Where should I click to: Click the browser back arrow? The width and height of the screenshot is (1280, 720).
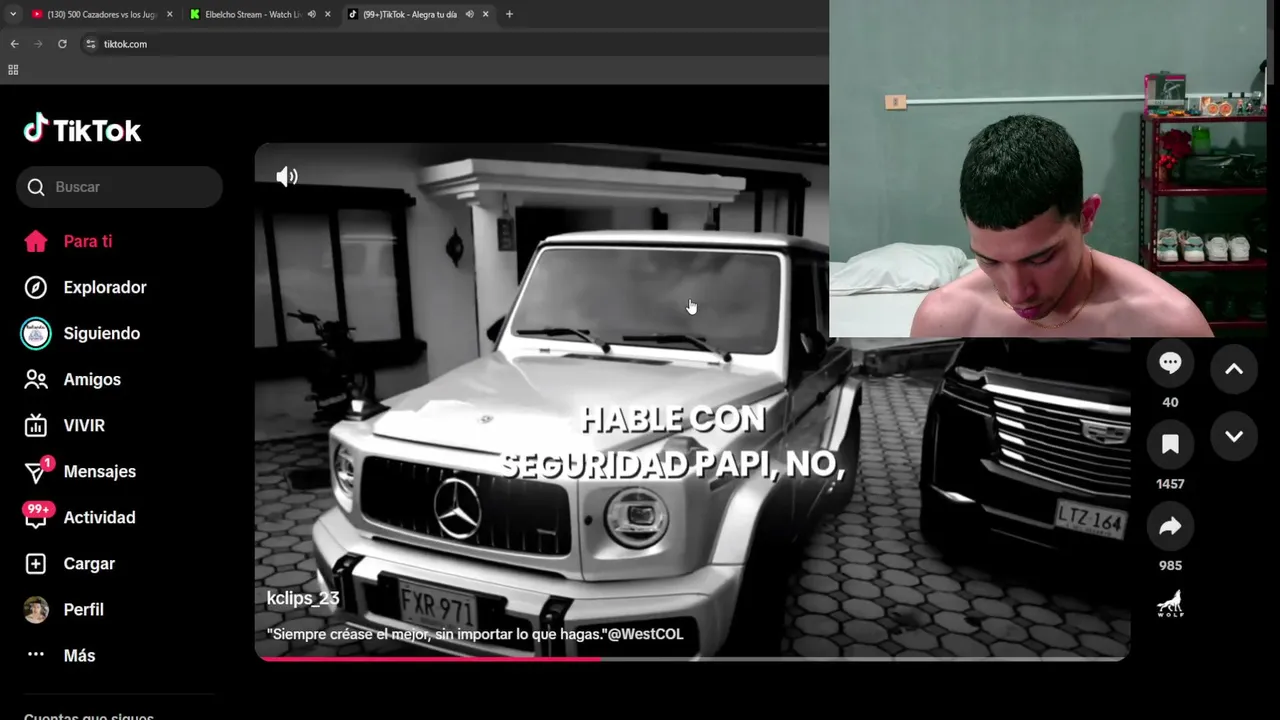click(x=14, y=44)
